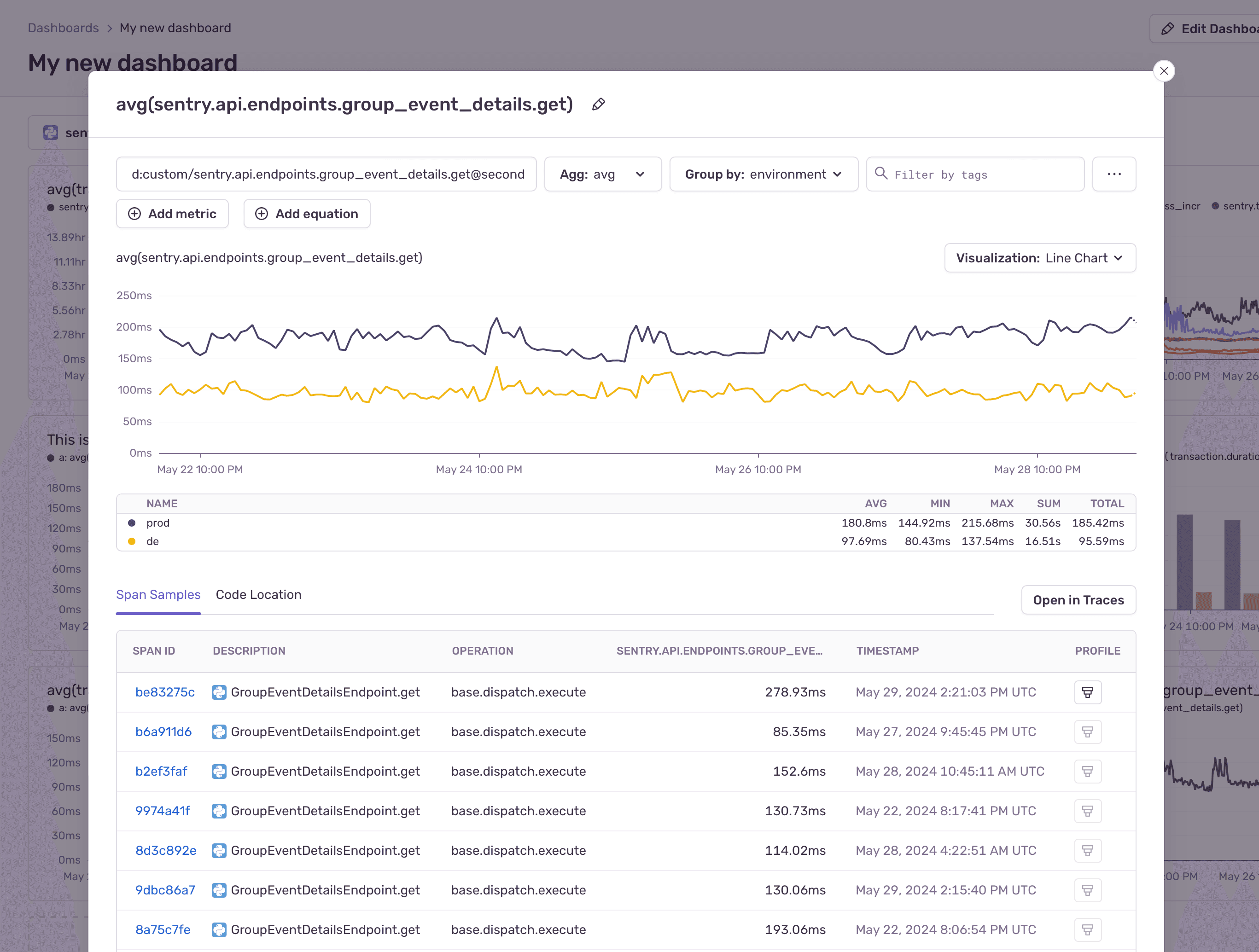The width and height of the screenshot is (1259, 952).
Task: Click the profile icon for span 8a75c7fe
Action: click(1088, 929)
